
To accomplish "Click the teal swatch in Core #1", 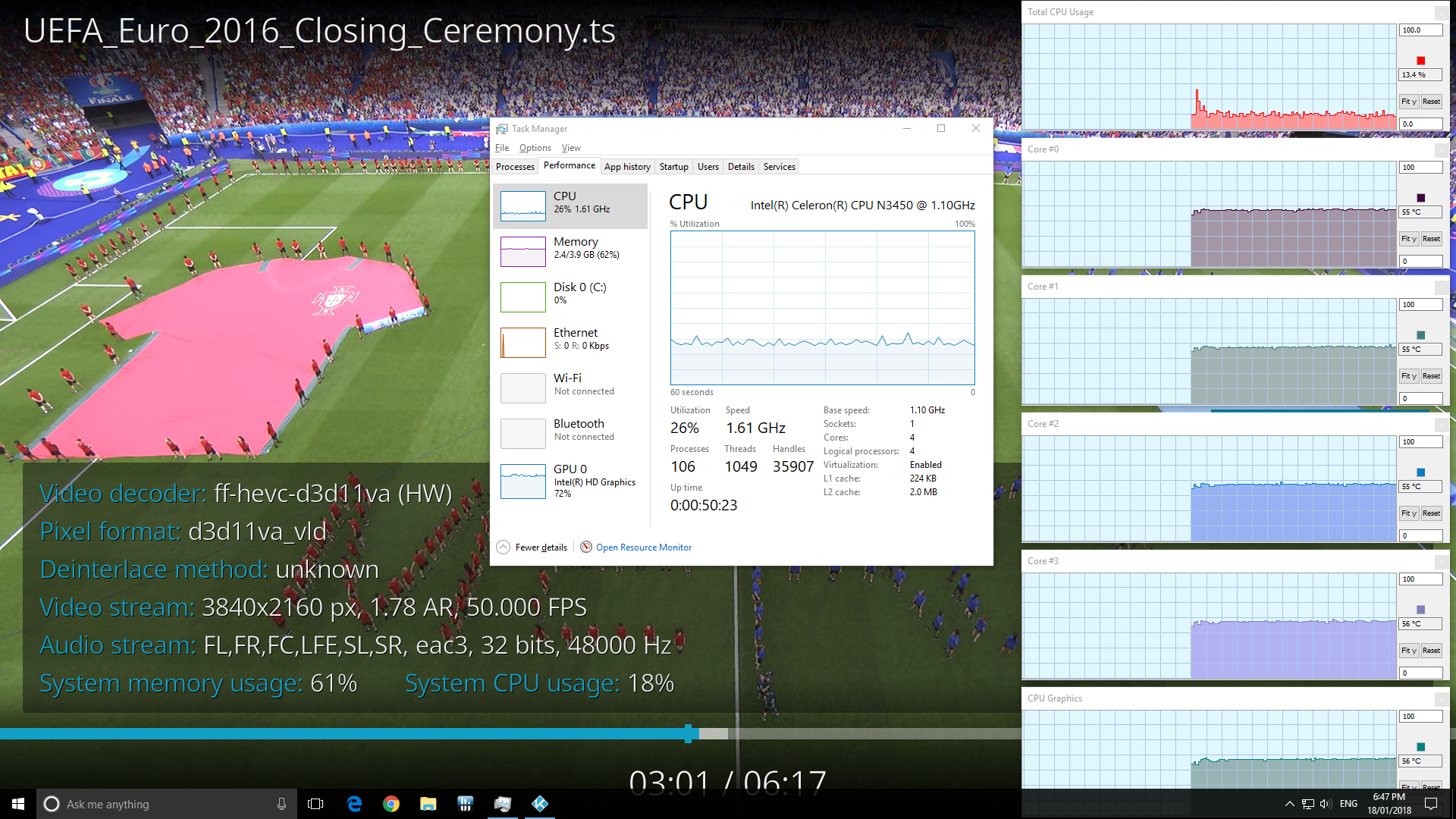I will coord(1421,335).
